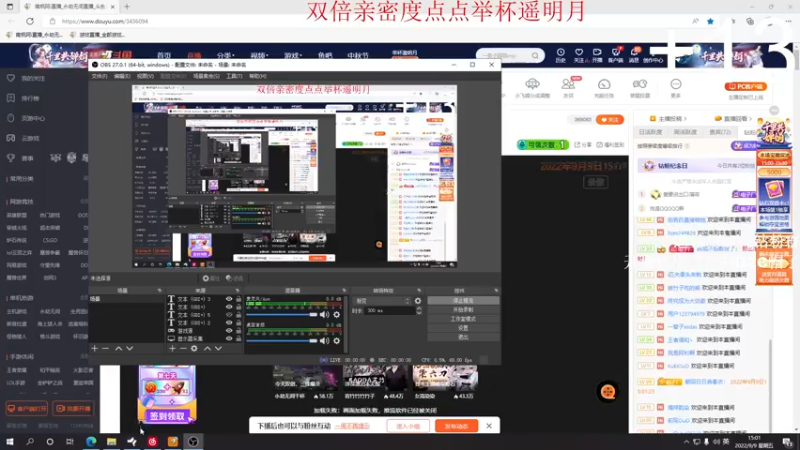Image resolution: width=800 pixels, height=450 pixels.
Task: Move source up arrow in OBS sources toolbar
Action: pos(207,348)
